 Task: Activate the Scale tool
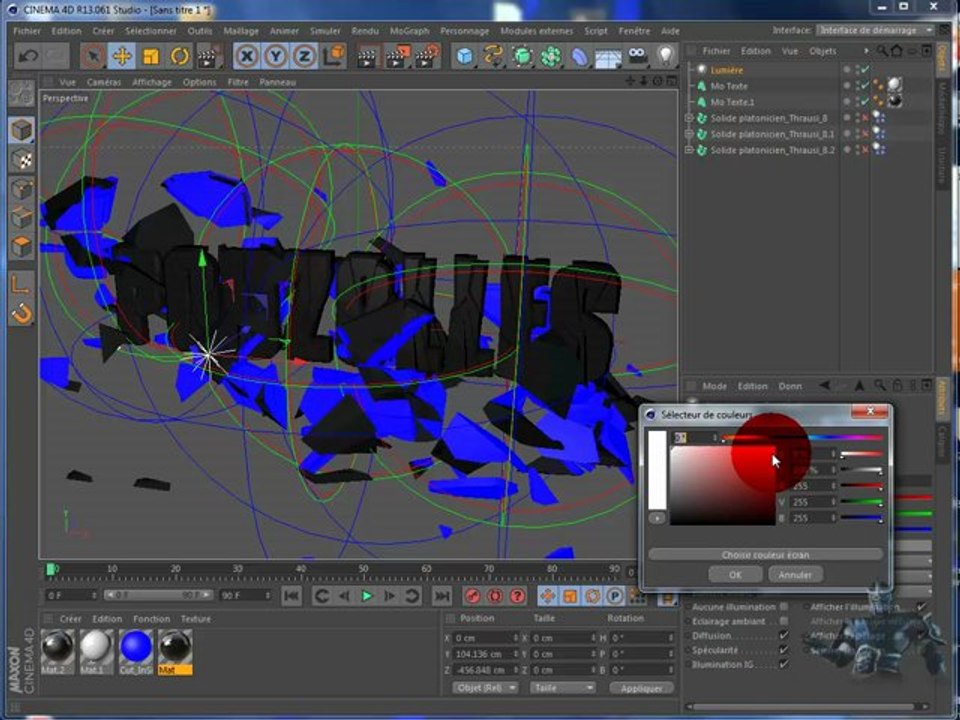click(151, 56)
